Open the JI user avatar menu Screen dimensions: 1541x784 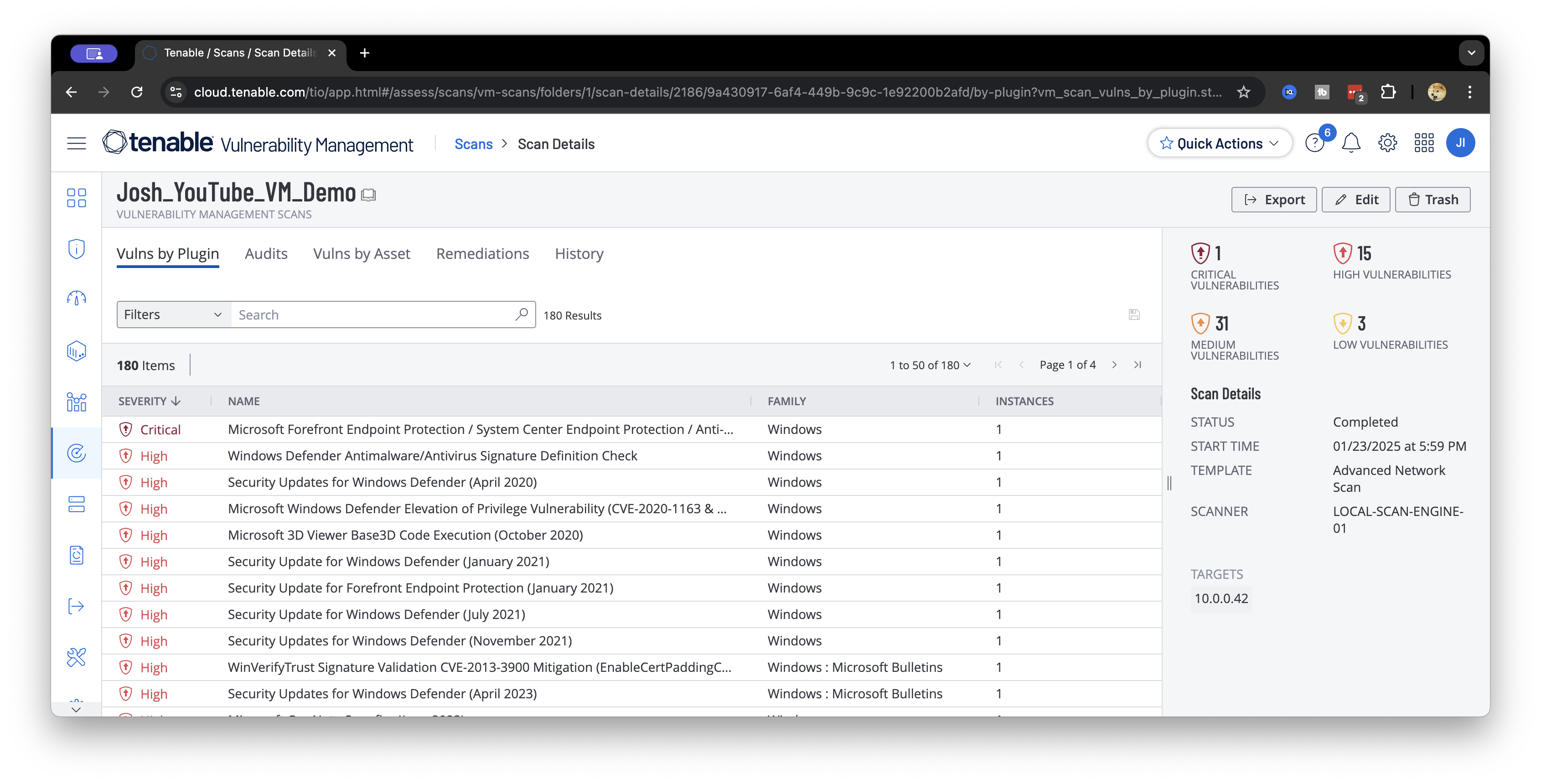click(1460, 143)
